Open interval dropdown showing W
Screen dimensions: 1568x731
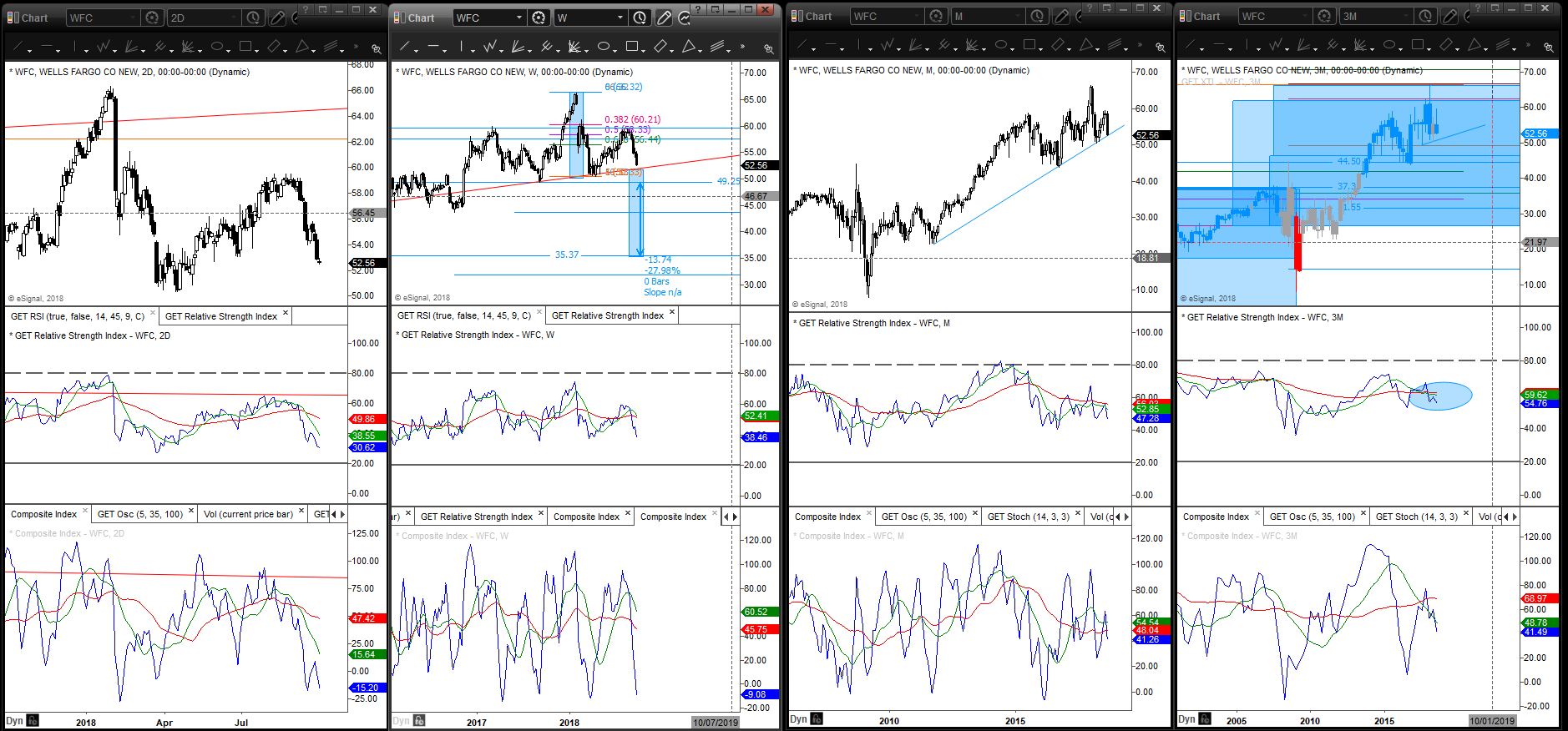point(620,18)
